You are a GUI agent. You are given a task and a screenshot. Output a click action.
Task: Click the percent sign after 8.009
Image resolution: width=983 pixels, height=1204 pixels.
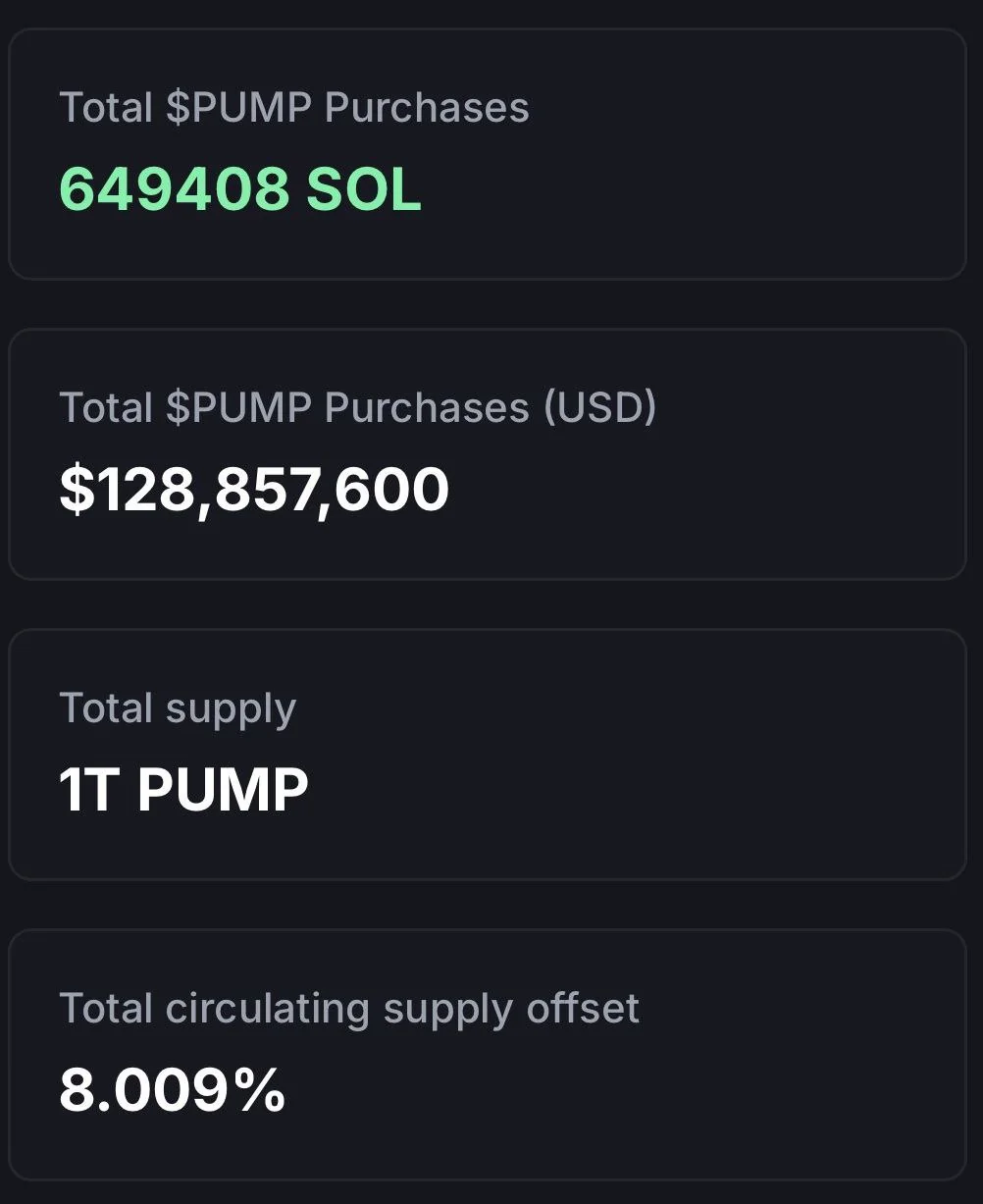coord(260,1089)
